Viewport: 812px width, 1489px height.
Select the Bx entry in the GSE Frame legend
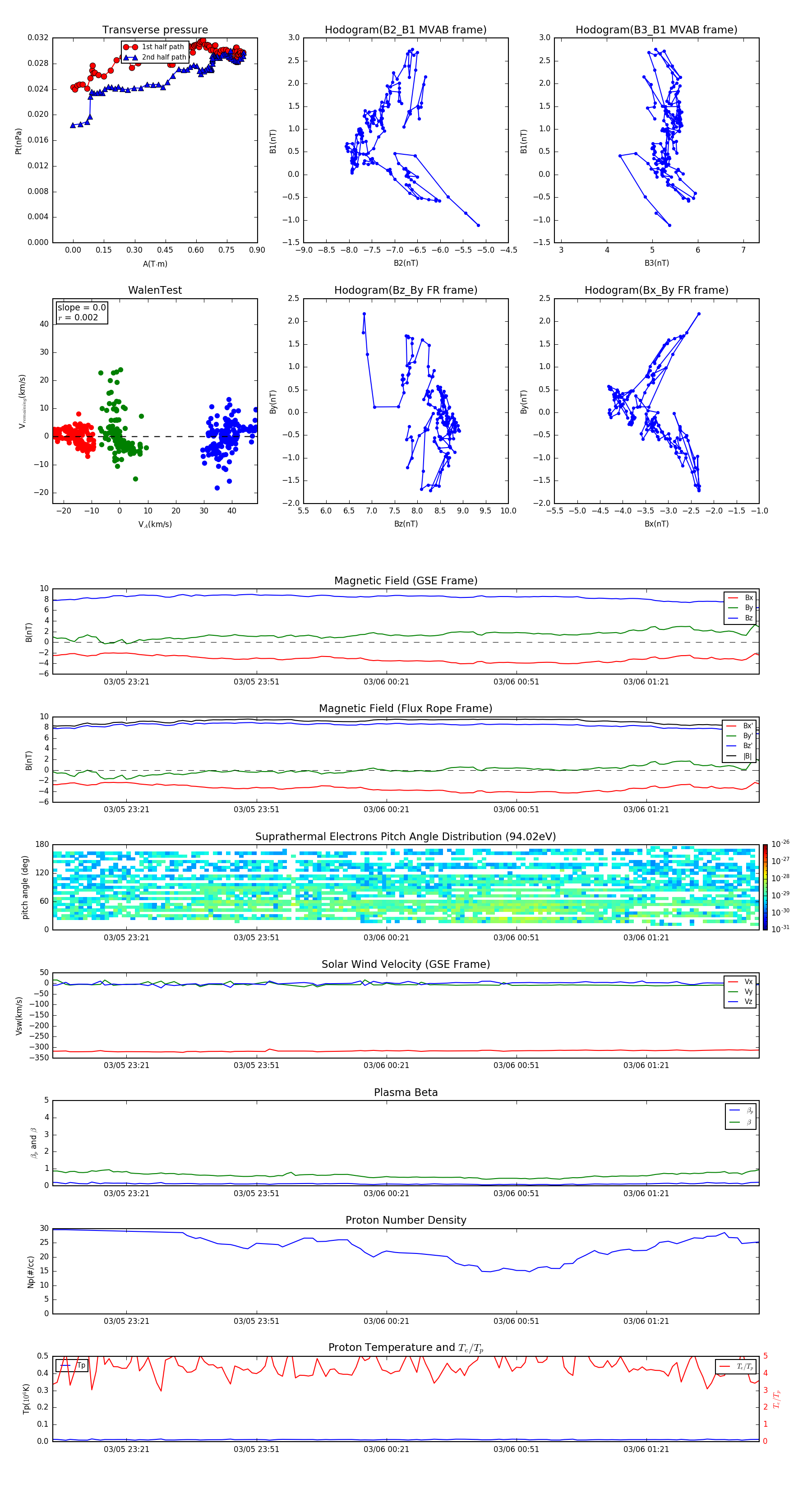[740, 598]
